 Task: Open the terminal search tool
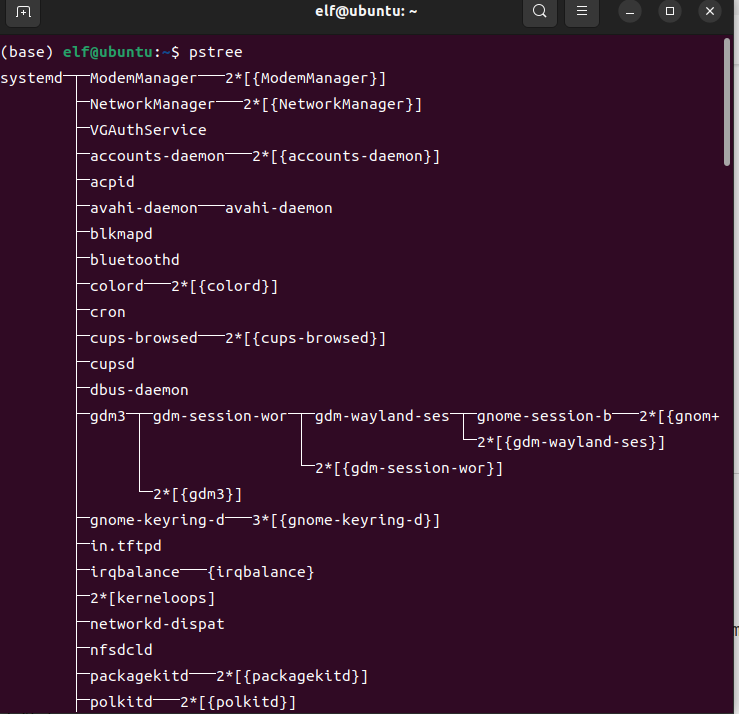coord(540,11)
